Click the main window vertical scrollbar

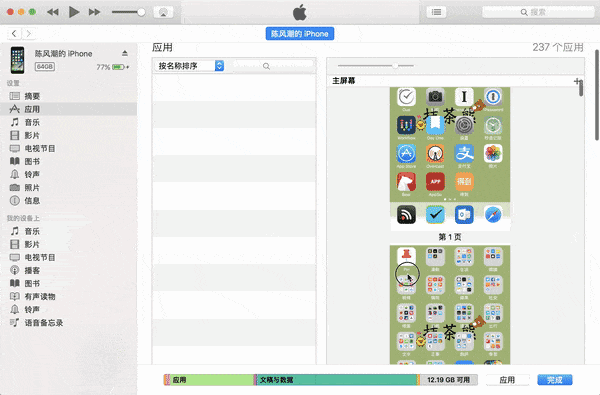(x=597, y=96)
